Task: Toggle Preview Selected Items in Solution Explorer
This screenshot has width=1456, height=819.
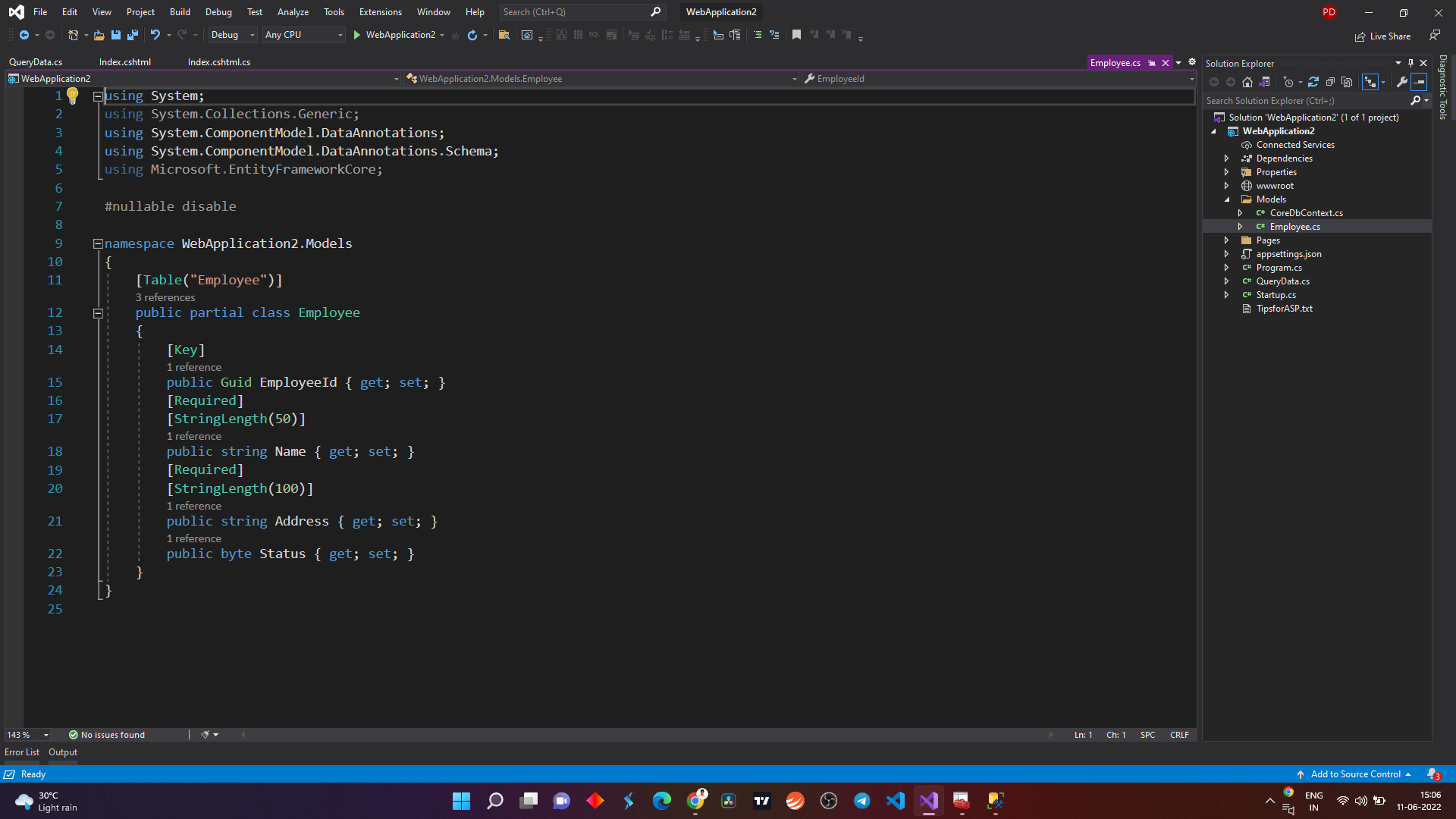Action: [x=1420, y=82]
